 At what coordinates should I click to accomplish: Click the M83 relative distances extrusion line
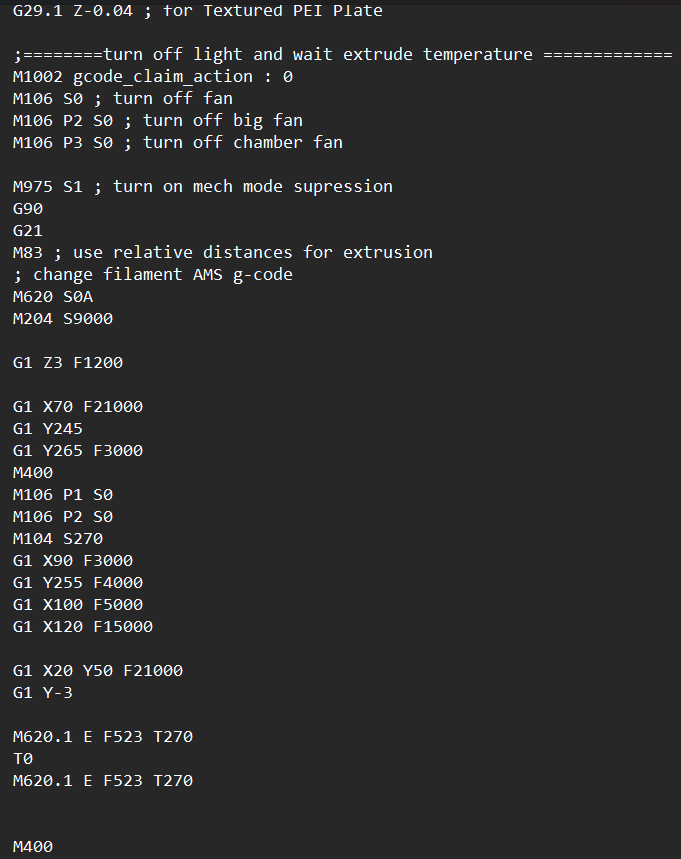click(x=222, y=252)
